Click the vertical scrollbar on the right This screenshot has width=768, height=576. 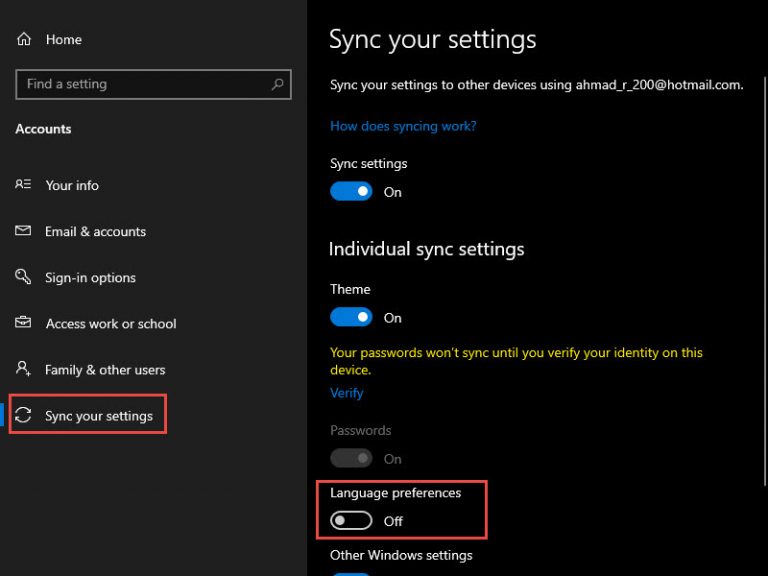pyautogui.click(x=765, y=281)
